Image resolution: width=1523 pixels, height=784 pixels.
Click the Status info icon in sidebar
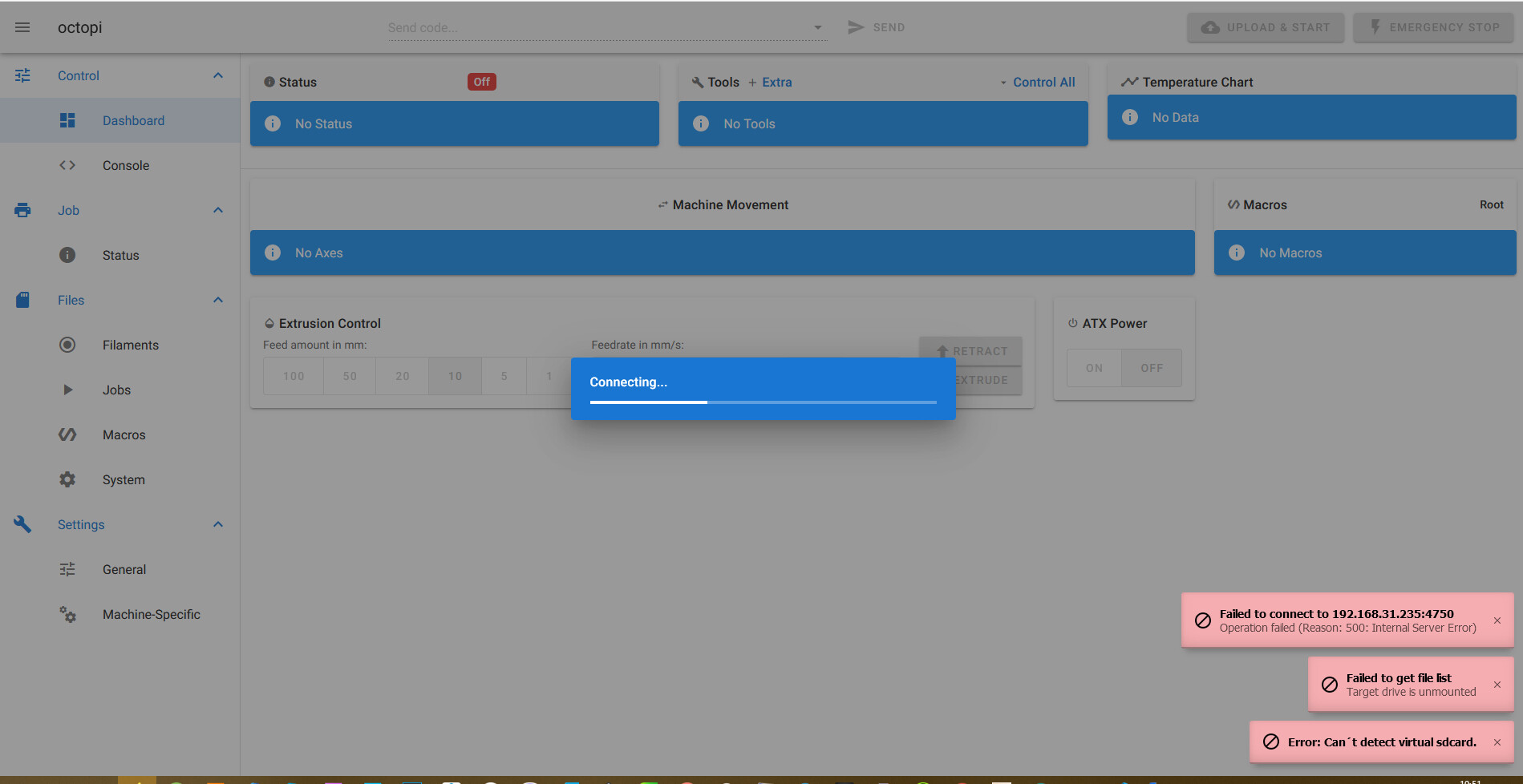pos(67,255)
